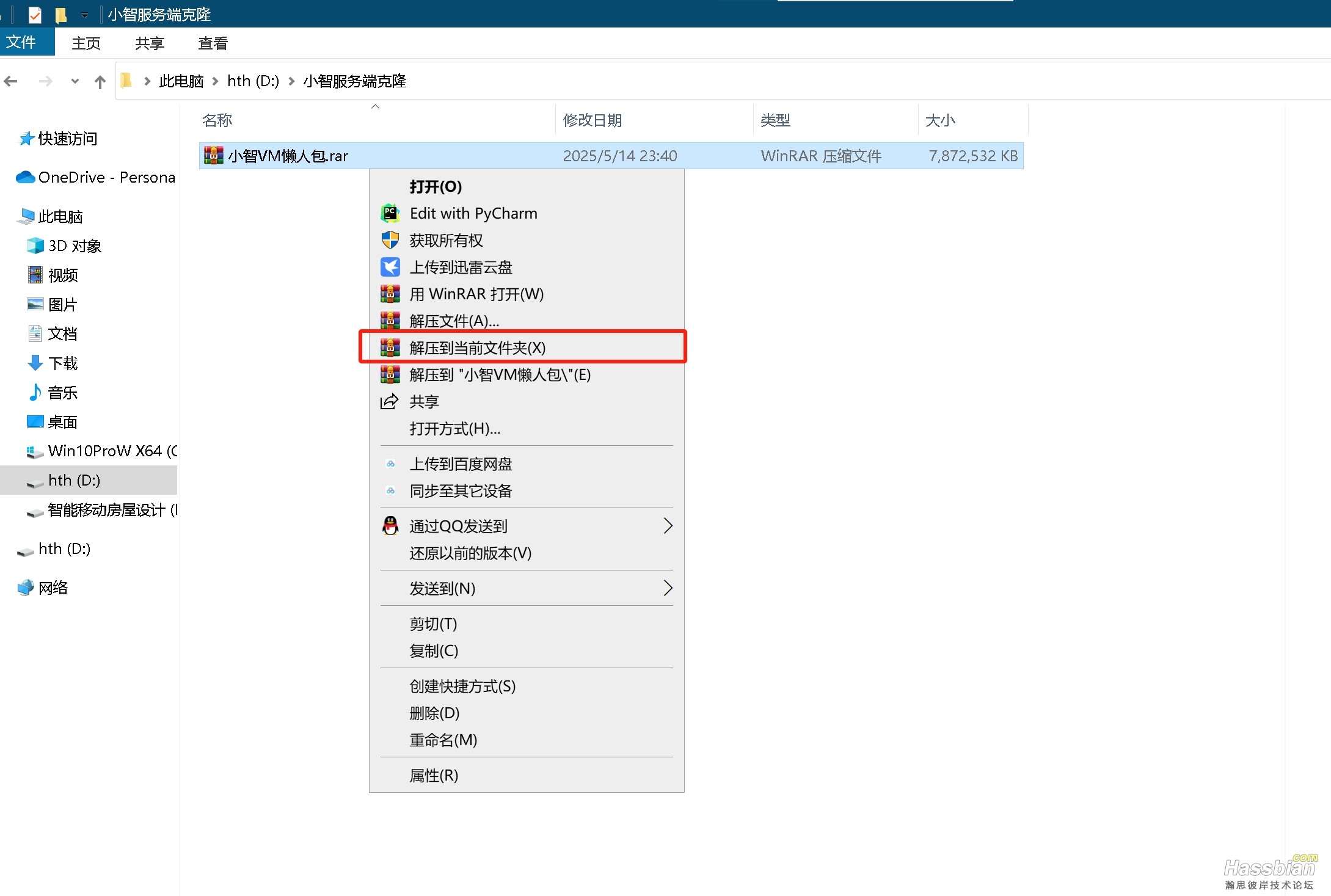Click WinRAR icon beside 解压文件(A)...
The image size is (1331, 896).
coord(390,320)
